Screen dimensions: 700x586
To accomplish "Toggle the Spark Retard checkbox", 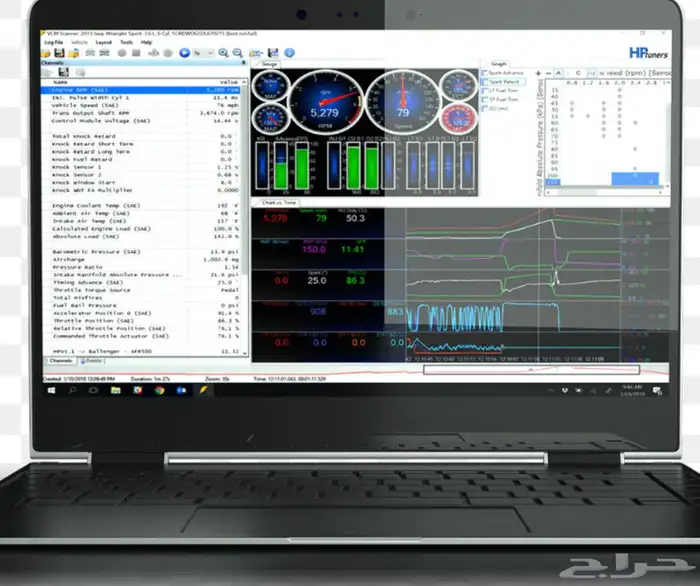I will (486, 82).
